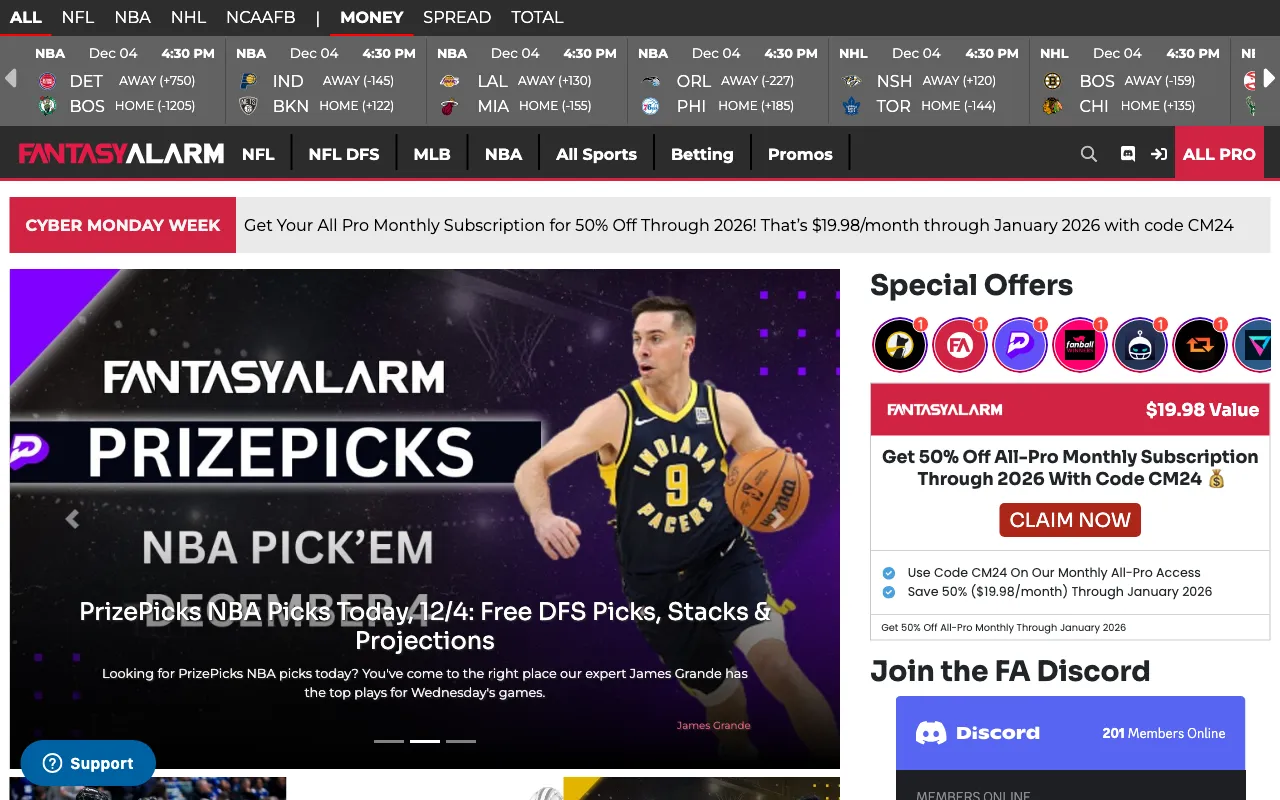
Task: Open the NSH at TOR game card
Action: pos(930,80)
